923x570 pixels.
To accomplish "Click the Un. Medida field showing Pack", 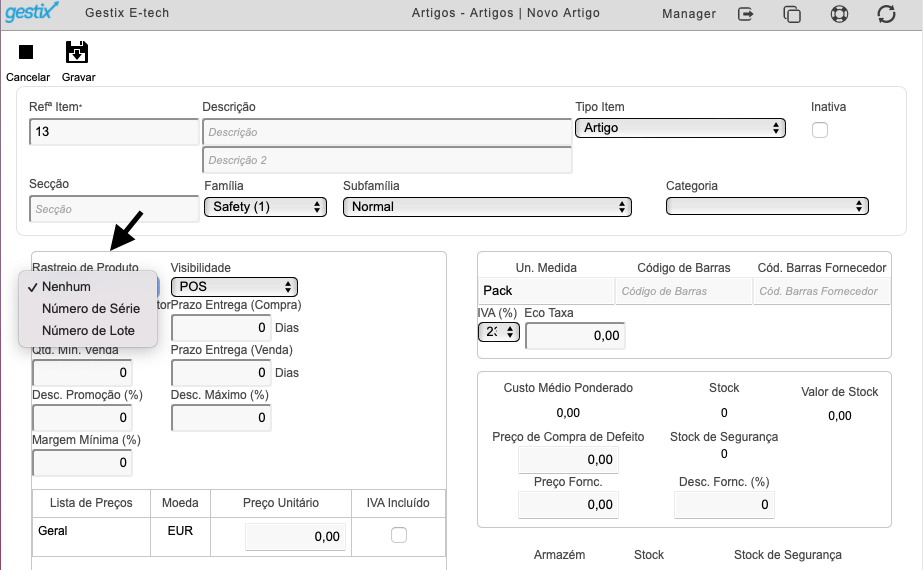I will [x=546, y=291].
